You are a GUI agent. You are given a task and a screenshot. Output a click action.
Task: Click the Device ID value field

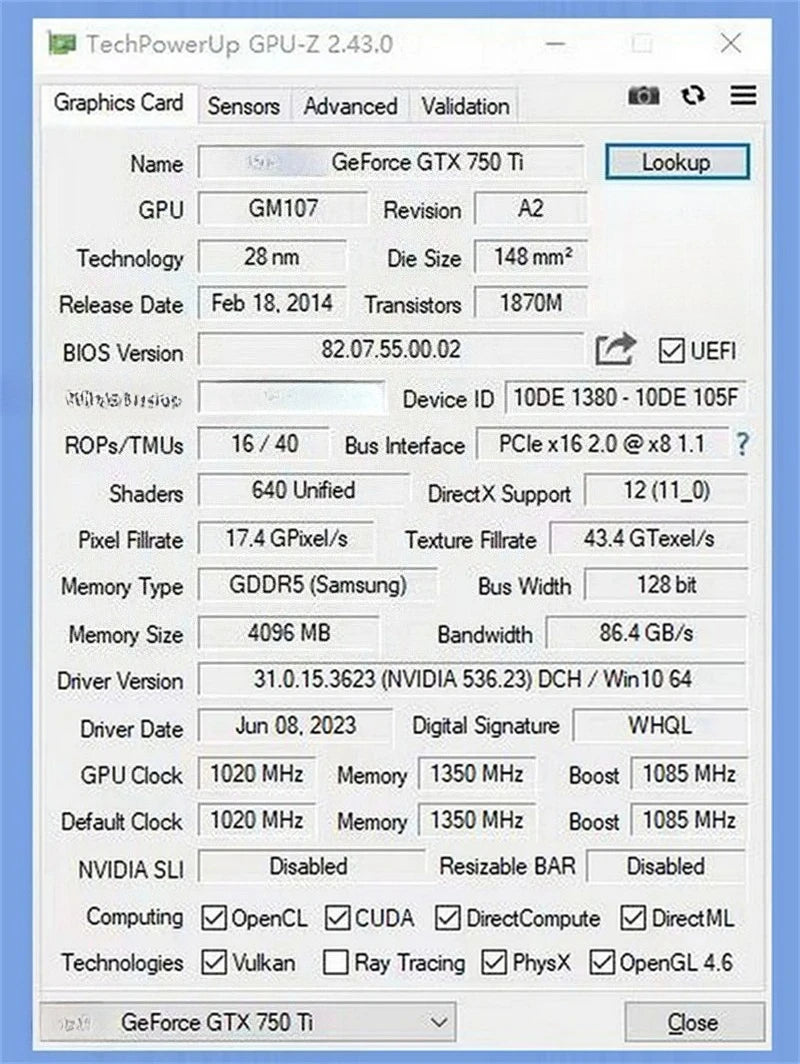626,398
